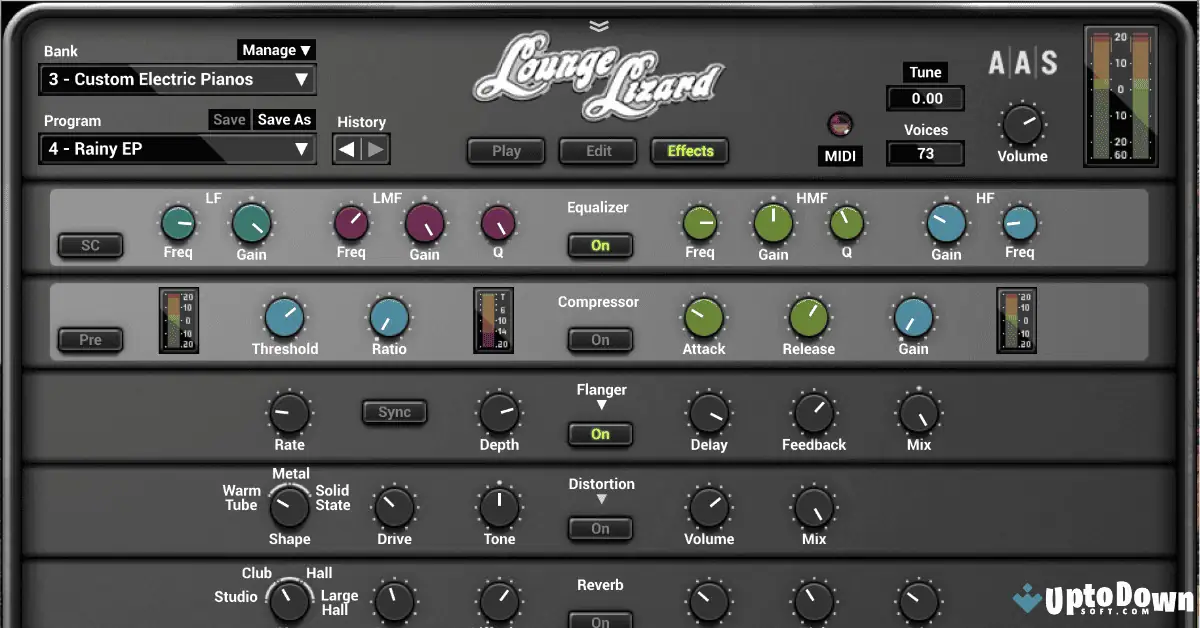Turn the LF Freq knob in the Equalizer

point(178,221)
